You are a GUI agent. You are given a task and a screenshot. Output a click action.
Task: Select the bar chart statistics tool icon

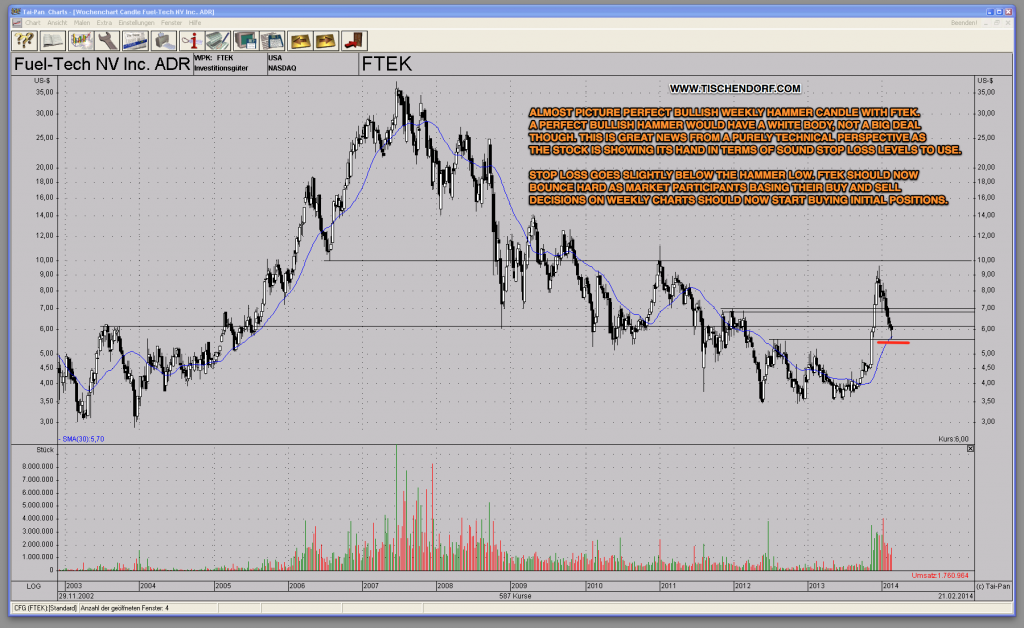[79, 40]
